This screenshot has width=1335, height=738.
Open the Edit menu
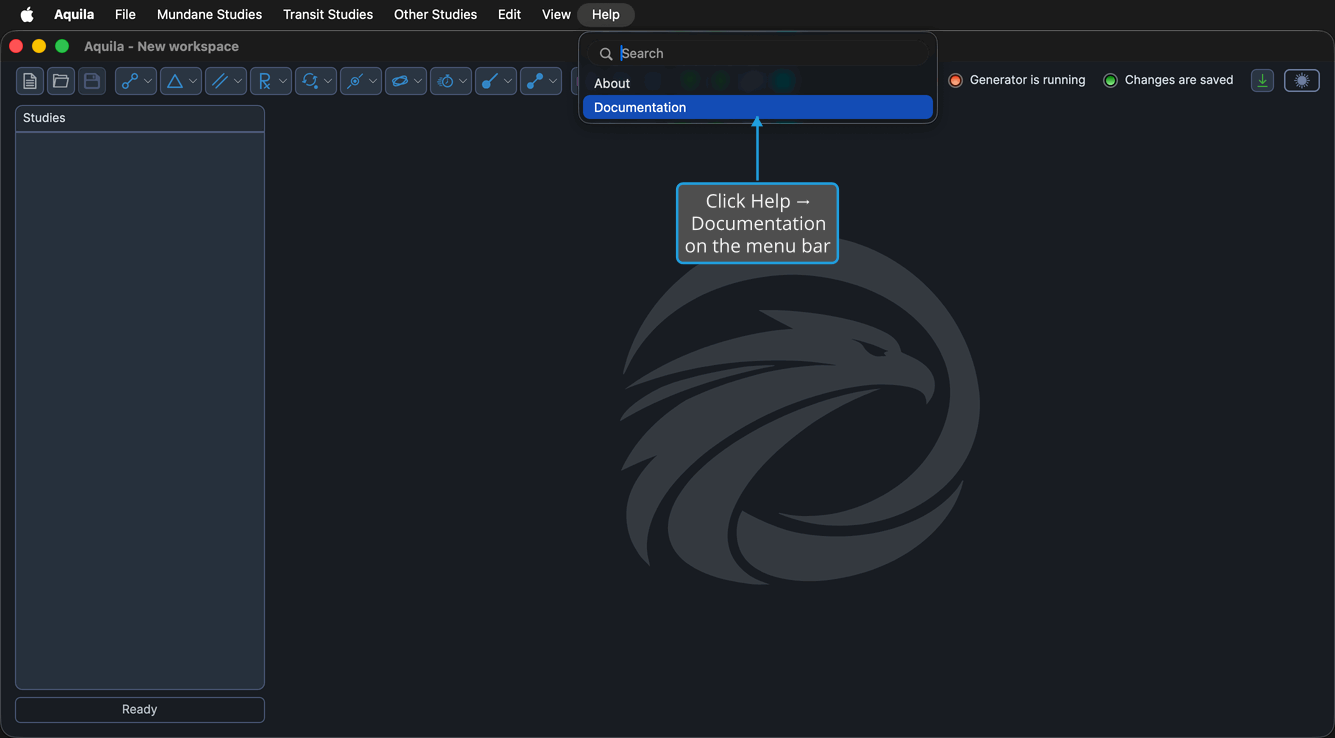[x=509, y=14]
